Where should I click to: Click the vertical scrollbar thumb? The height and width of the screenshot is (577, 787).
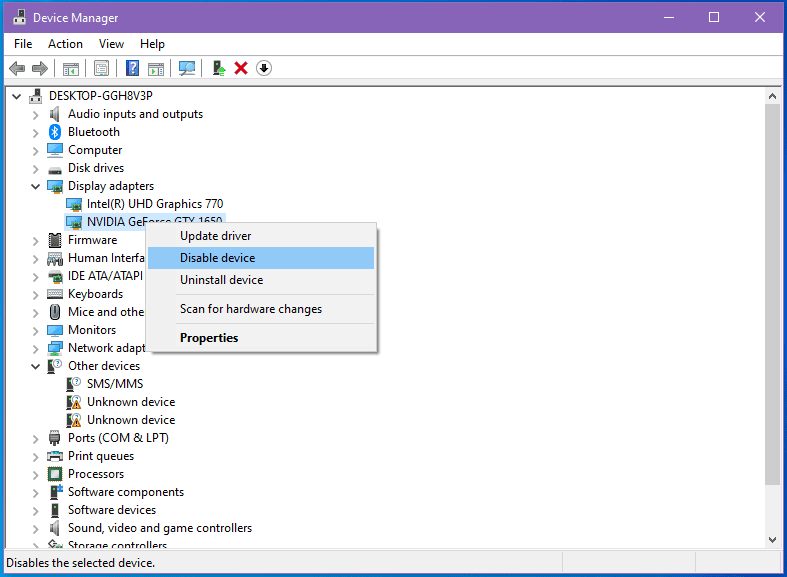point(772,294)
